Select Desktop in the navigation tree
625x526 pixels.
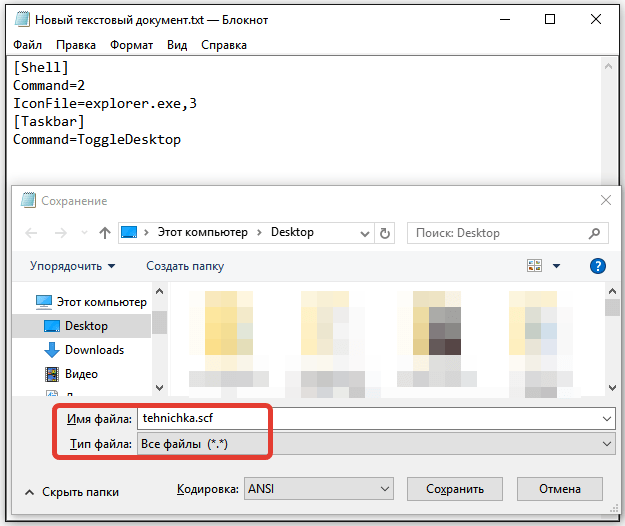82,326
